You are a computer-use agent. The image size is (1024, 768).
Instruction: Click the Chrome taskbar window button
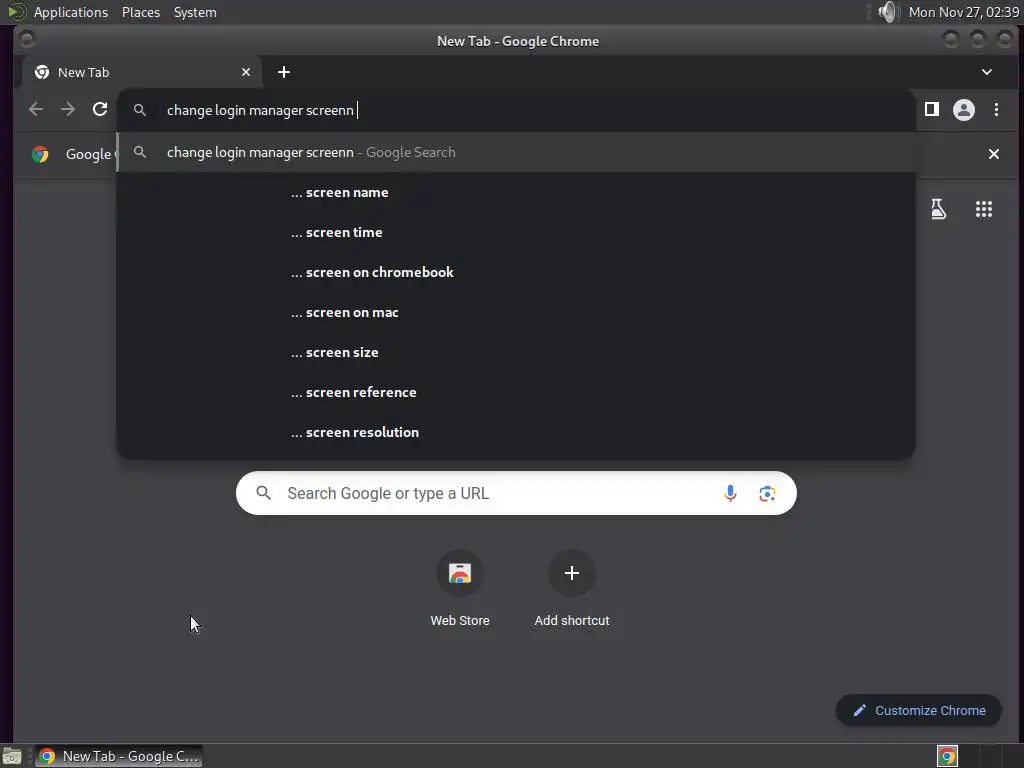click(118, 756)
